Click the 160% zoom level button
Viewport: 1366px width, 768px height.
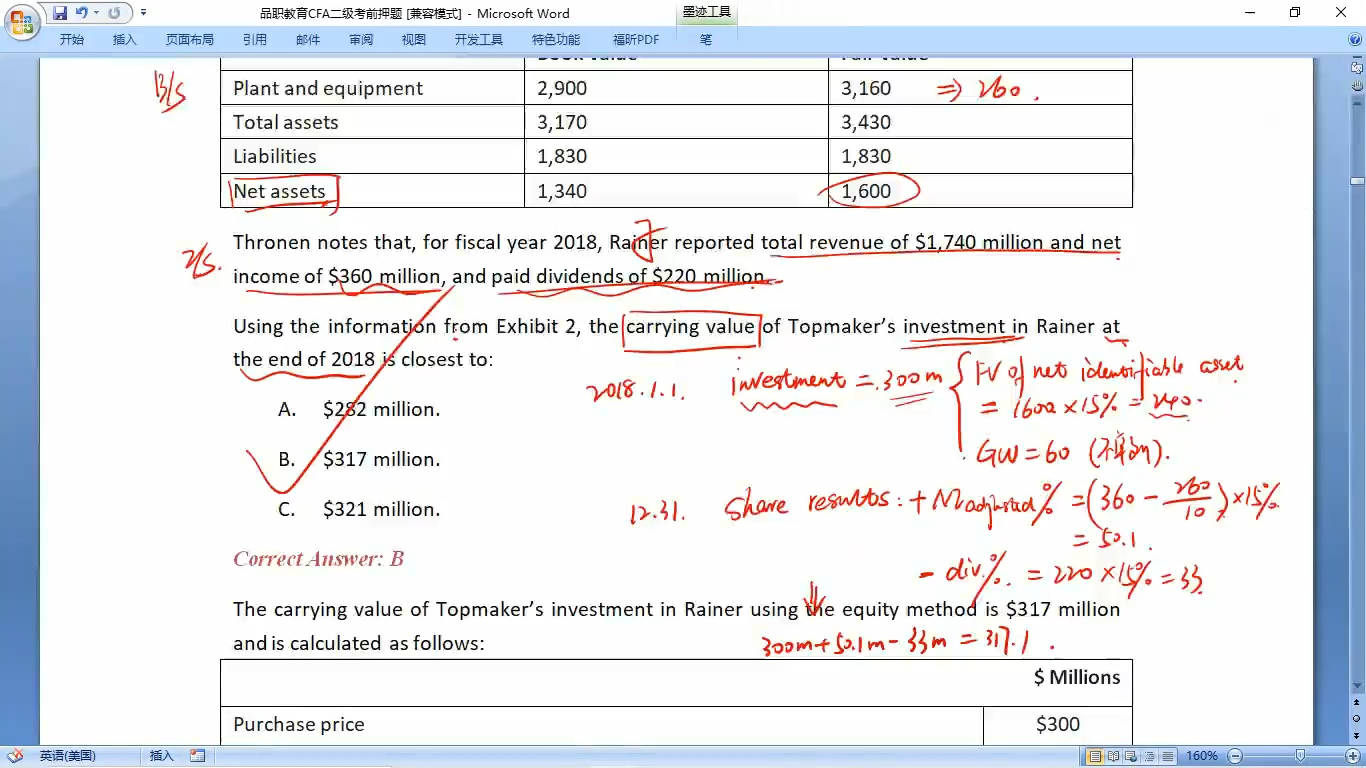coord(1202,756)
